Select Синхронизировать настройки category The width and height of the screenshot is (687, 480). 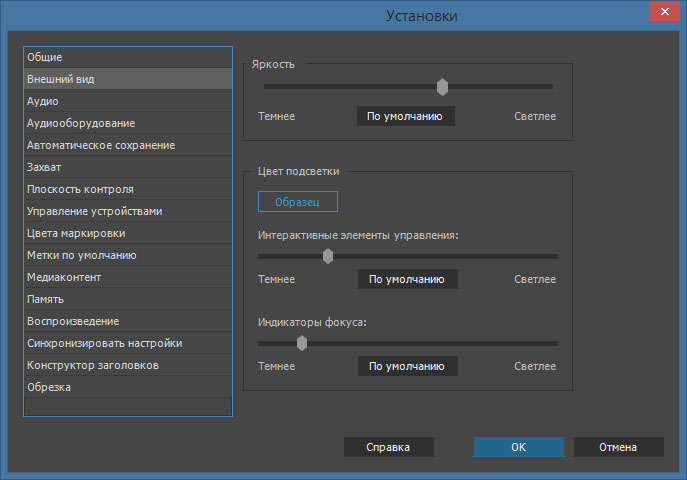128,343
